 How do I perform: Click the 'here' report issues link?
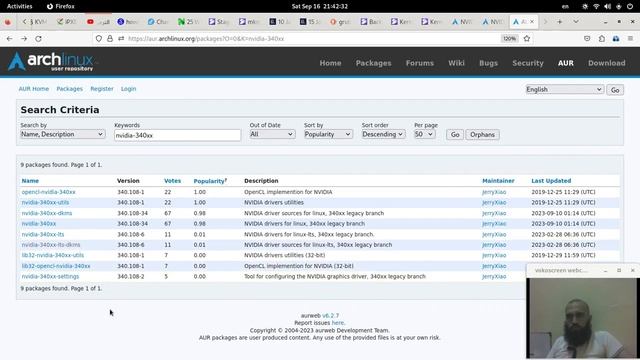point(338,323)
